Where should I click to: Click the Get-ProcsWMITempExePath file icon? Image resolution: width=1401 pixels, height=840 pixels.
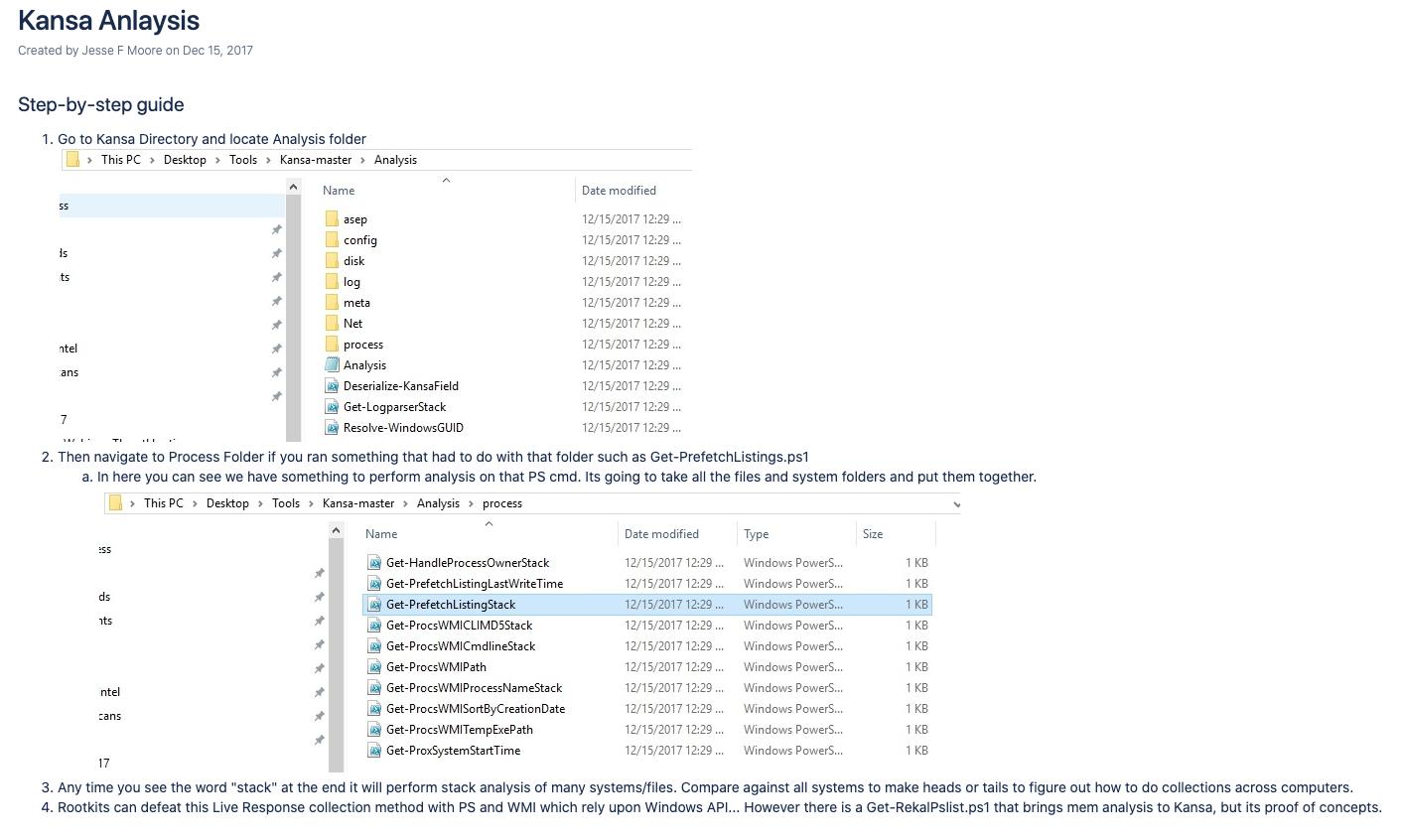pos(374,730)
